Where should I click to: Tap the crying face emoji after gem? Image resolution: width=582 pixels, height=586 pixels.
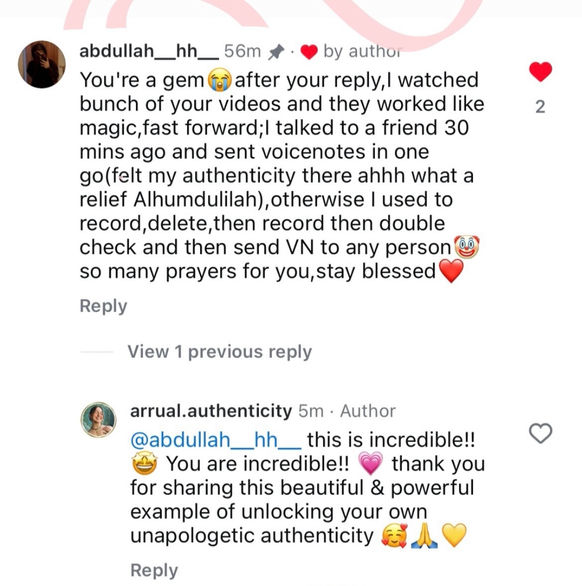click(x=219, y=80)
